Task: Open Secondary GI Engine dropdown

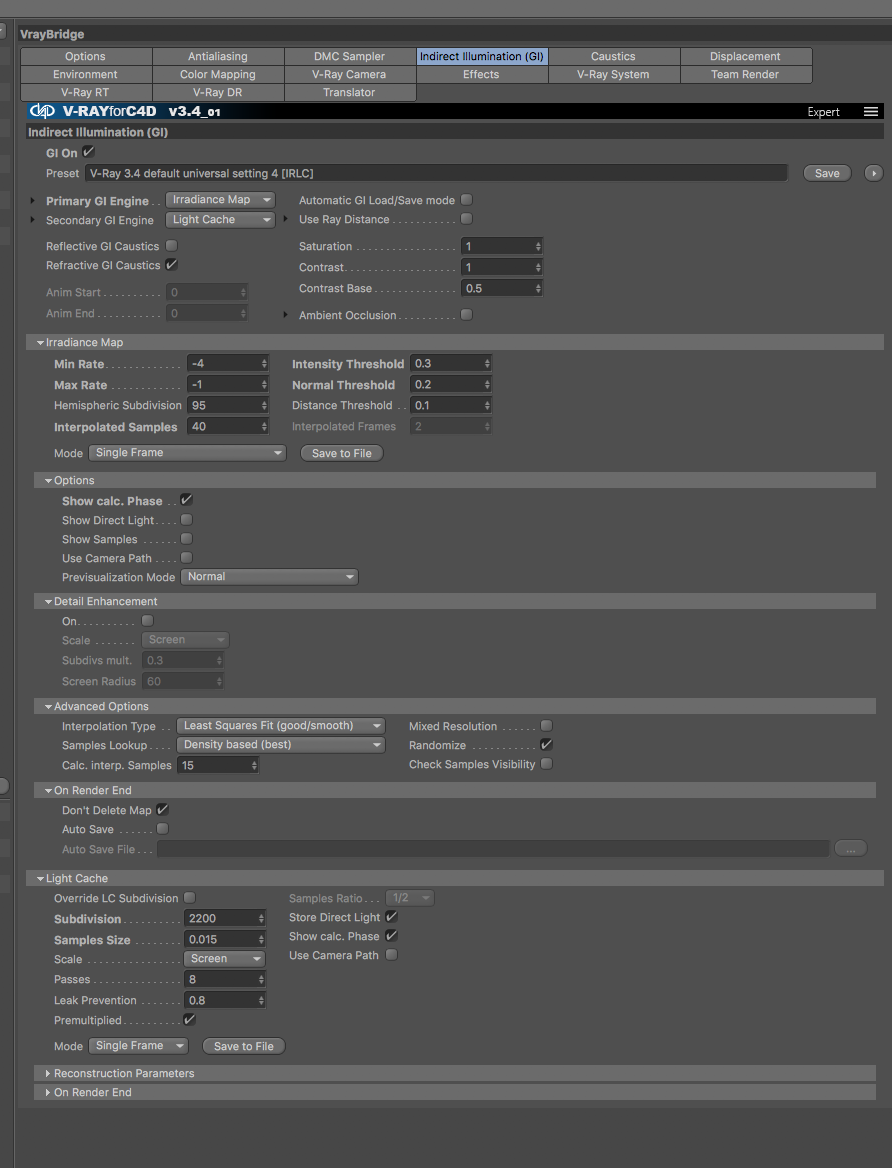Action: (x=221, y=220)
